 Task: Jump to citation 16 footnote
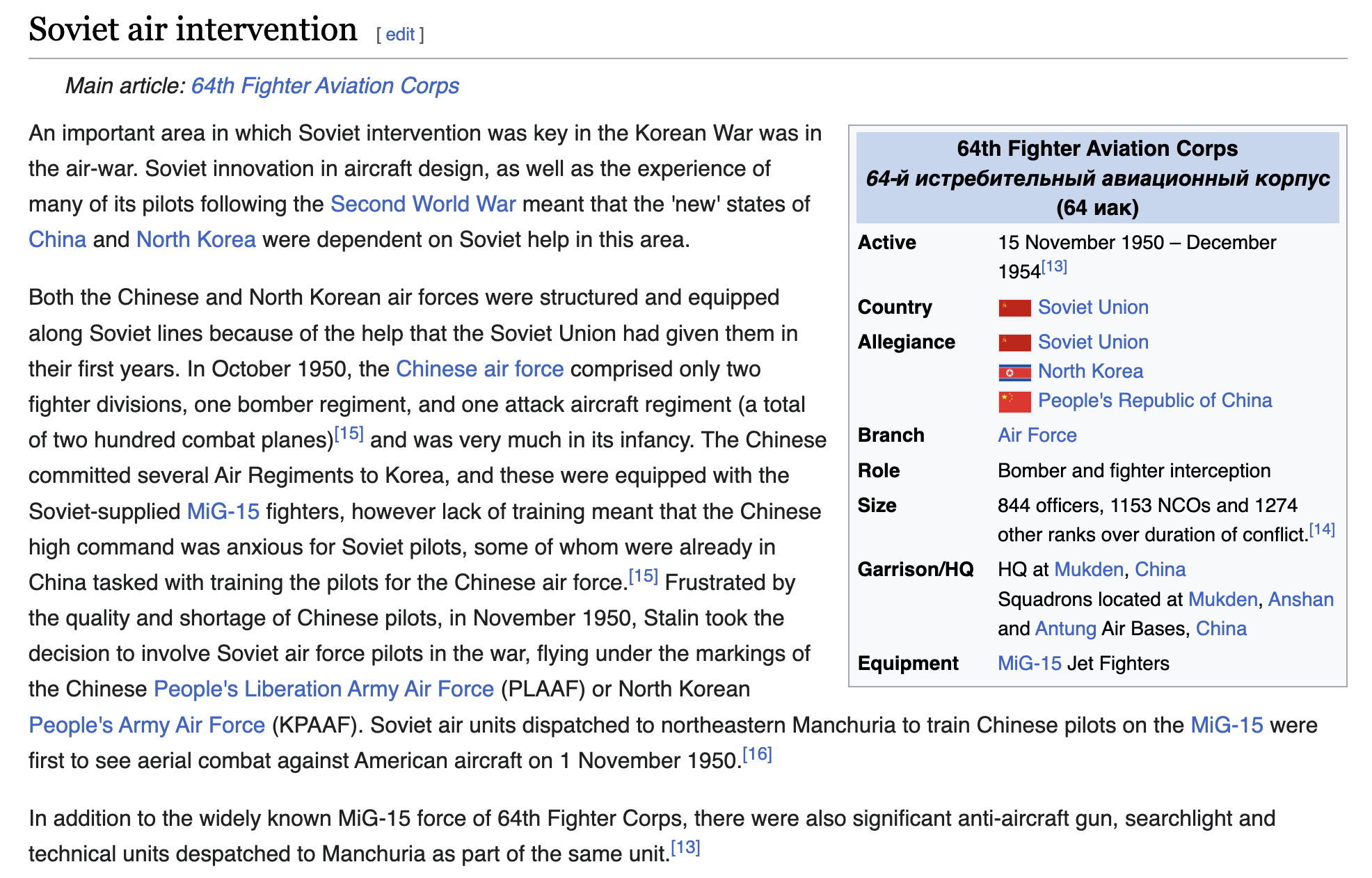point(757,754)
